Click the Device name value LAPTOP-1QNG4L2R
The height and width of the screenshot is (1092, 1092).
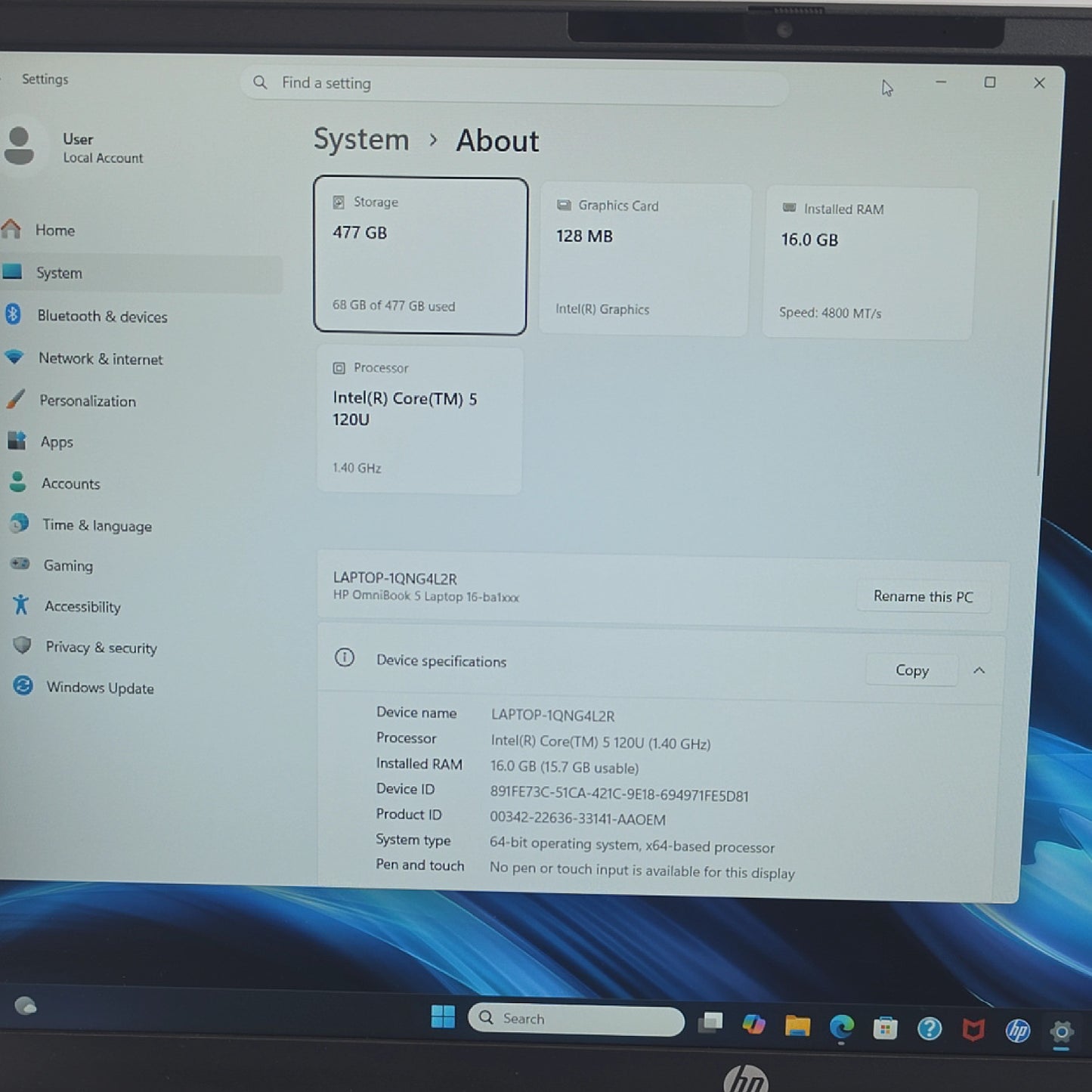pyautogui.click(x=552, y=716)
